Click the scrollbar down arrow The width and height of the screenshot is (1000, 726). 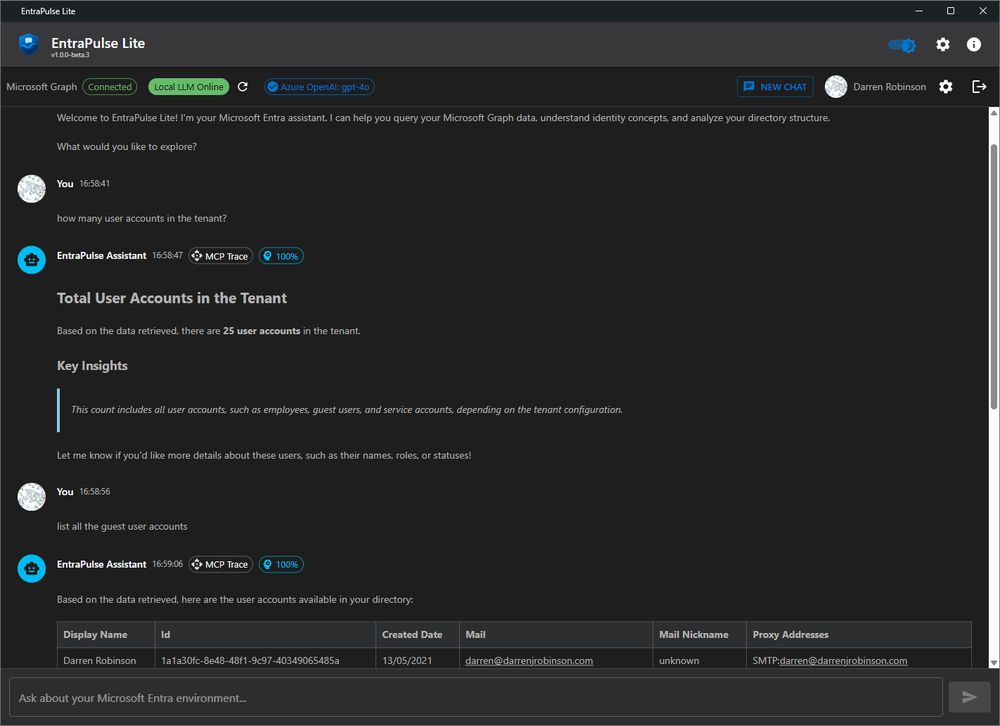coord(994,663)
